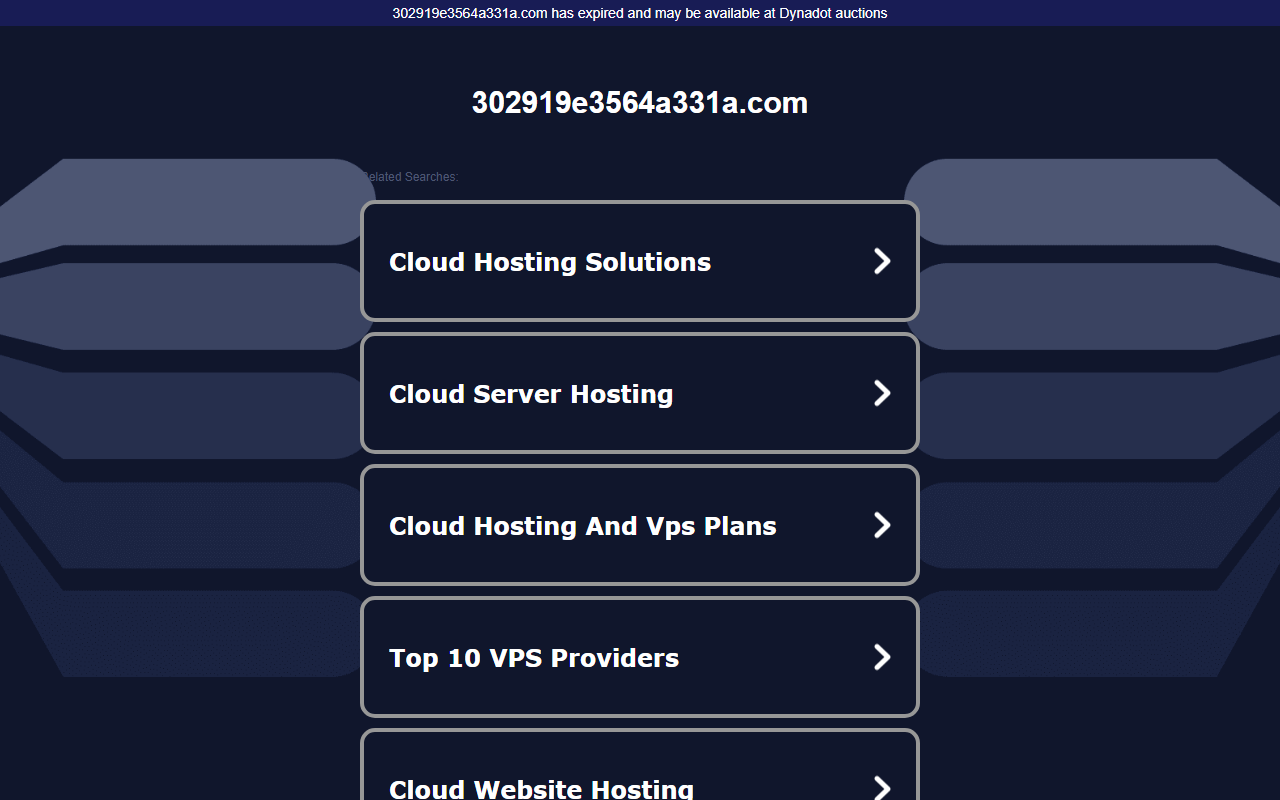Click chevron arrow beside Cloud Hosting And Vps Plans
The image size is (1280, 800).
[x=882, y=525]
